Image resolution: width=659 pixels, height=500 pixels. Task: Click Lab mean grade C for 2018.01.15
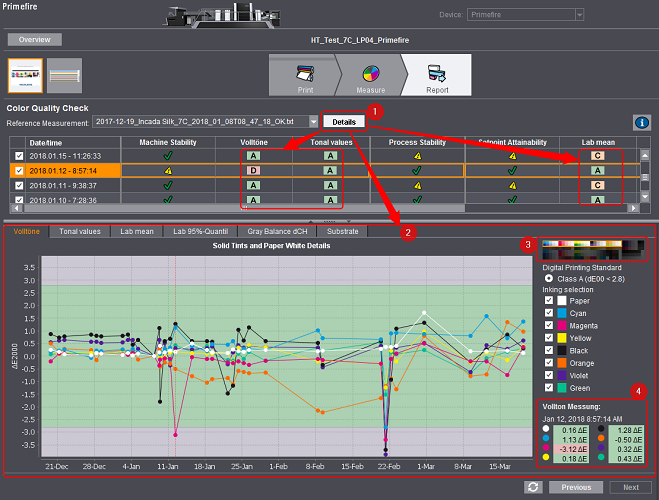[597, 156]
